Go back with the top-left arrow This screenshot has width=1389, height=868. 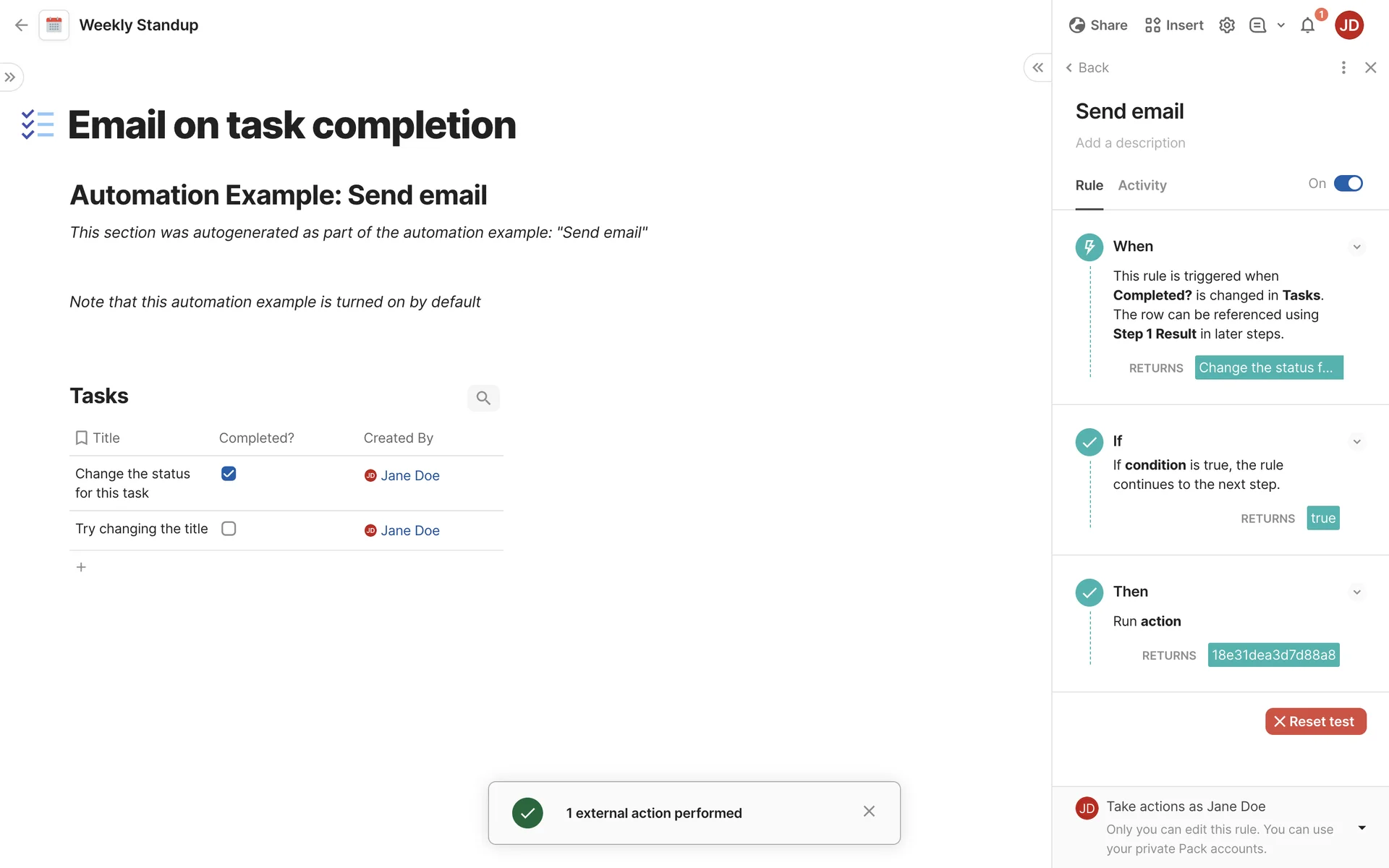(21, 25)
